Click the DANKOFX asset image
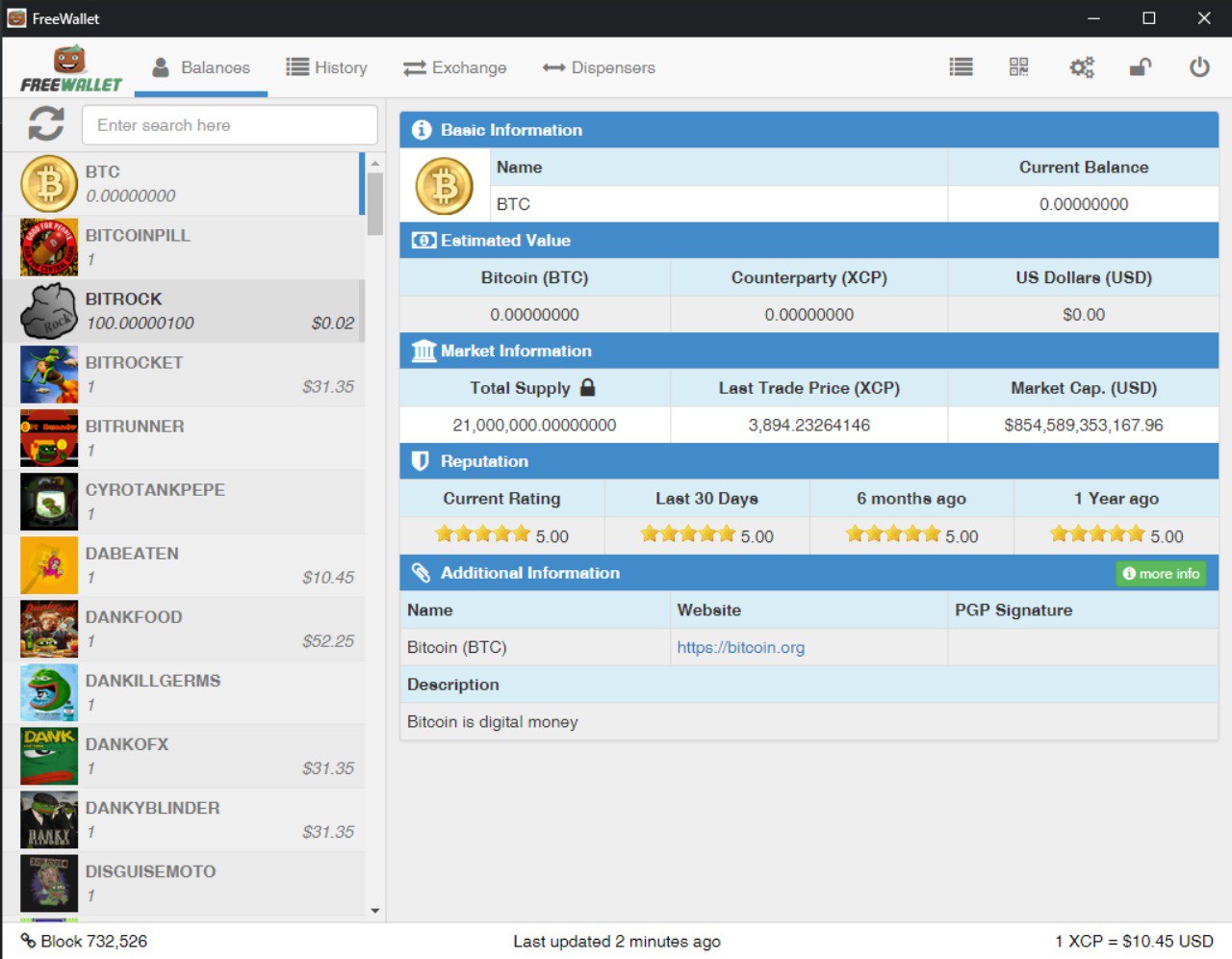The width and height of the screenshot is (1232, 959). (49, 756)
